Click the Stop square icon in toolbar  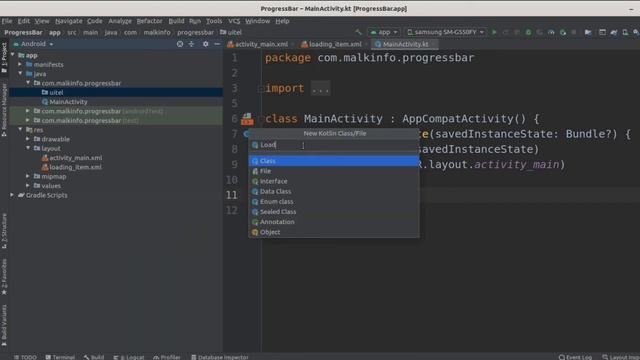pos(574,32)
